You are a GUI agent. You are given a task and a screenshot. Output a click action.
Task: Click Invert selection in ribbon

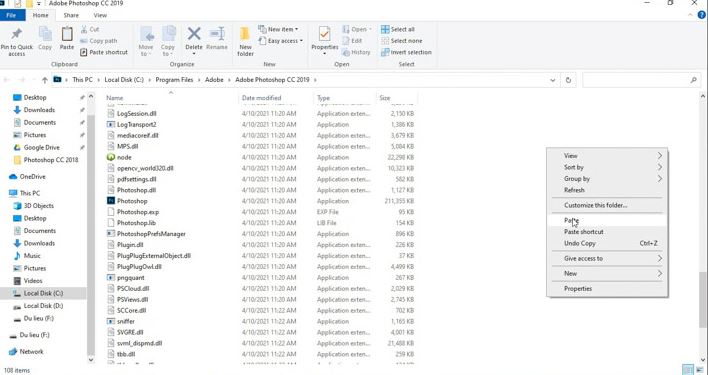[x=406, y=52]
